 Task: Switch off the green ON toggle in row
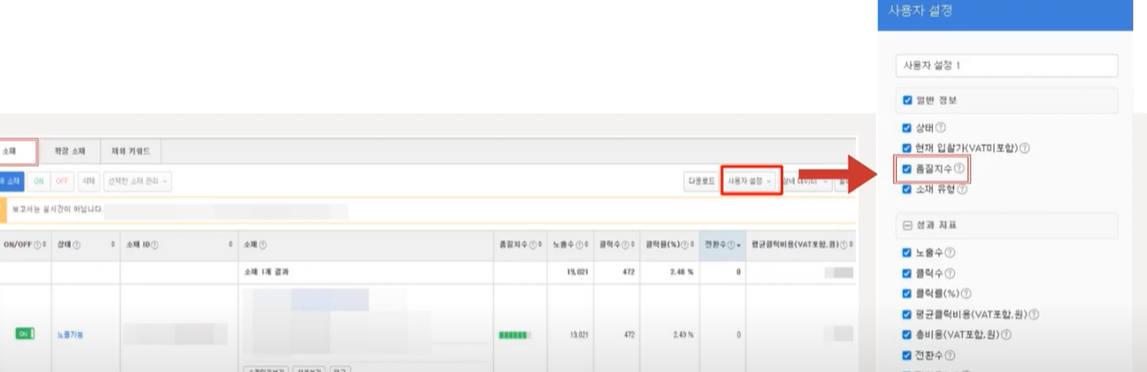24,334
